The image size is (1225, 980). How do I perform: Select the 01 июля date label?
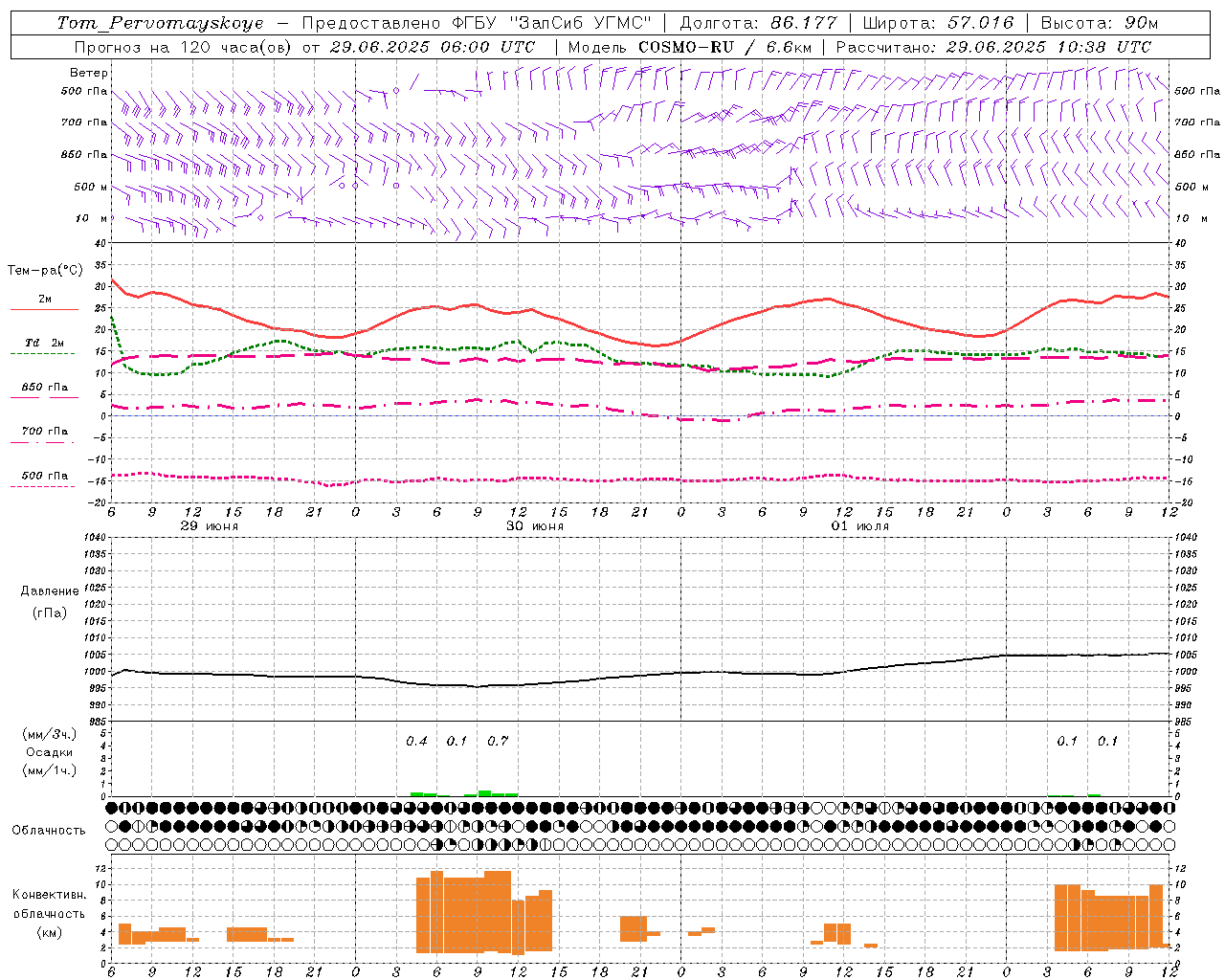pos(860,526)
